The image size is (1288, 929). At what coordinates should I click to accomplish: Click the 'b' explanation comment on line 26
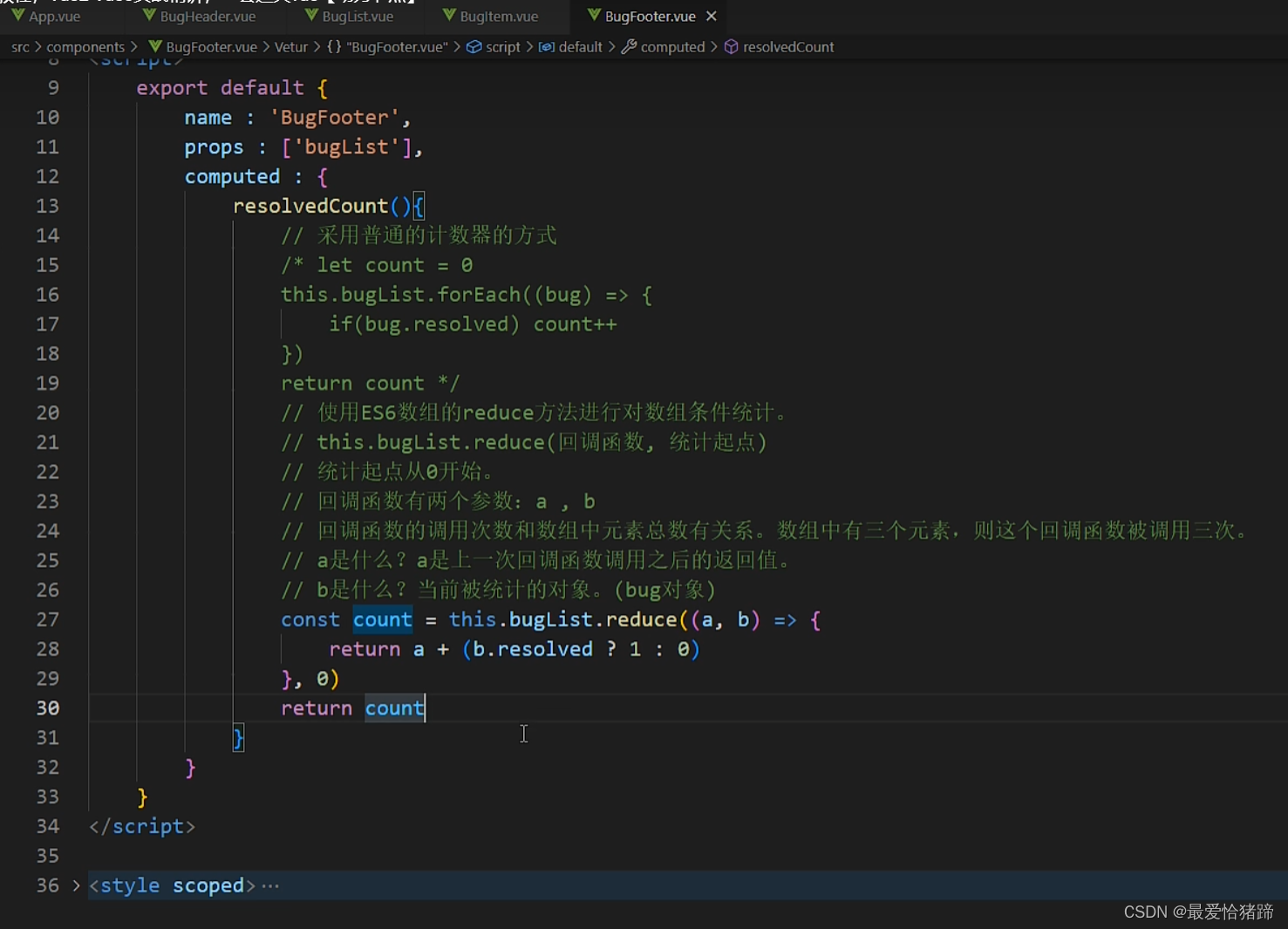click(499, 591)
